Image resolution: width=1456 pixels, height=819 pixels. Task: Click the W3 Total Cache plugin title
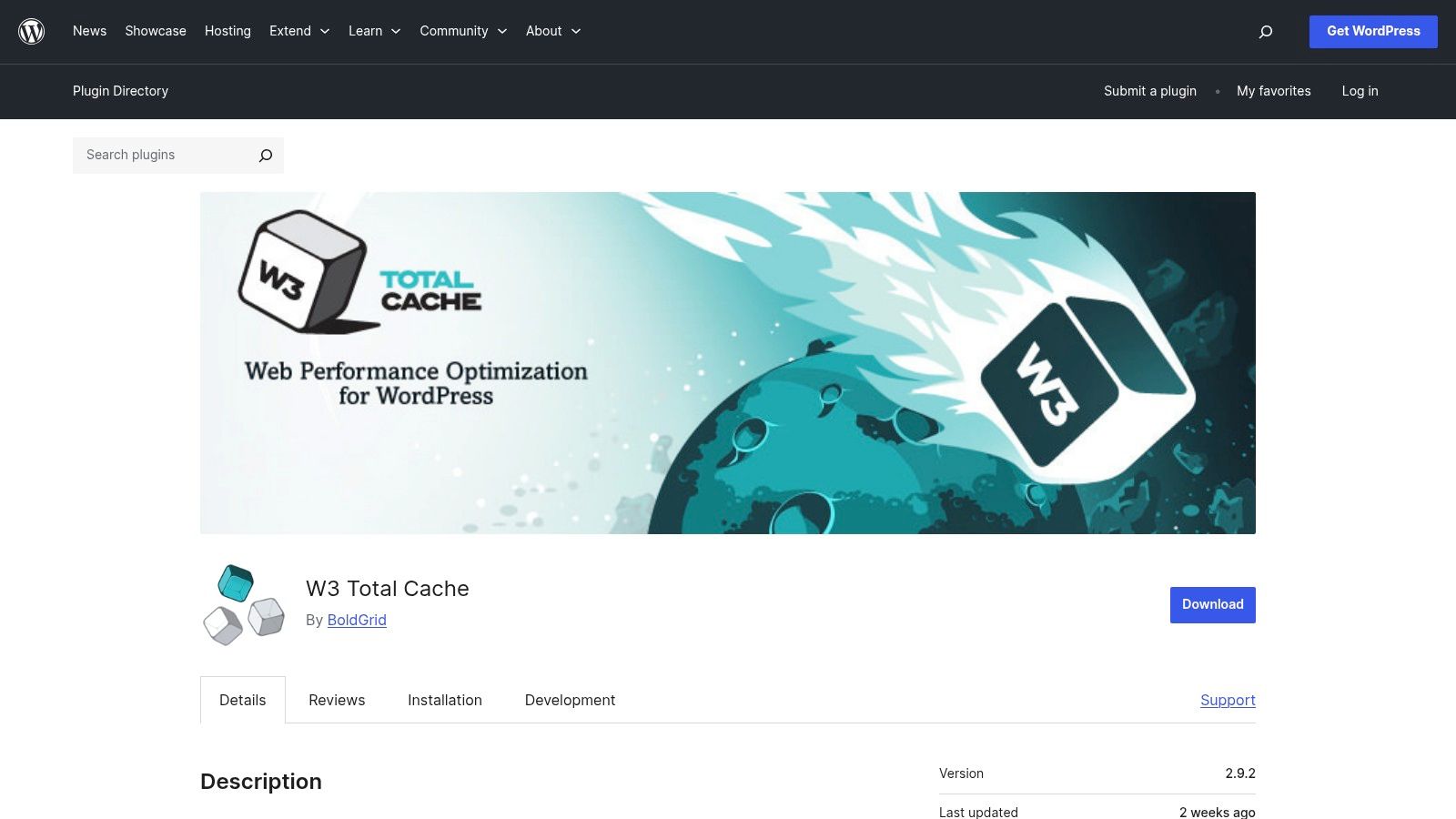(388, 589)
